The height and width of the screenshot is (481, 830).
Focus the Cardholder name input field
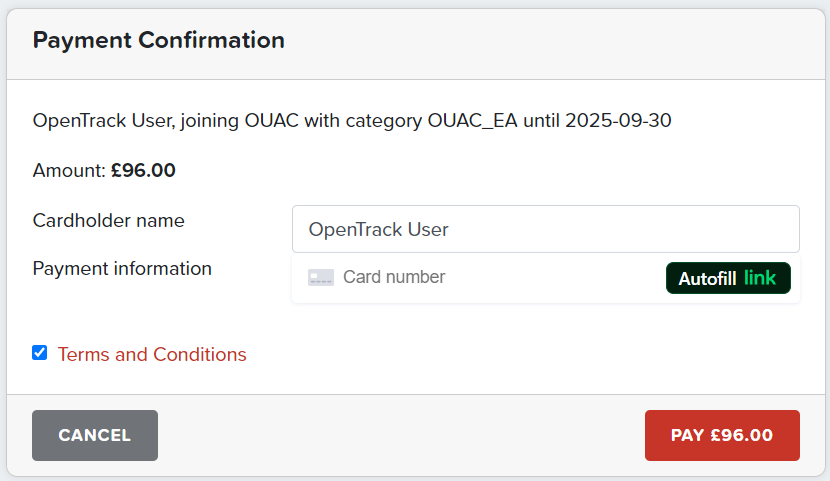546,229
